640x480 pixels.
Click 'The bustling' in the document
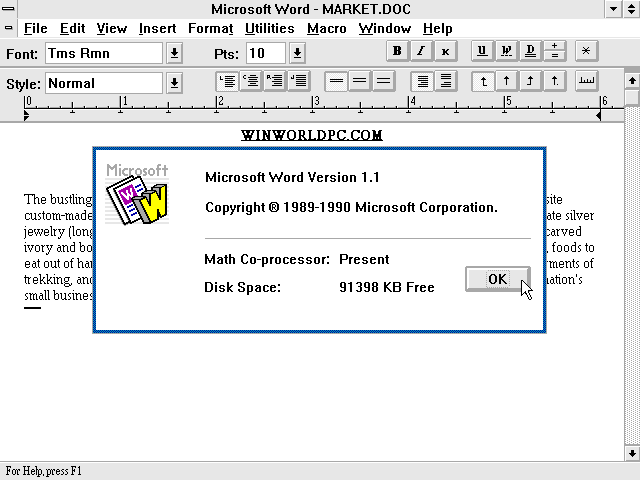click(x=58, y=200)
